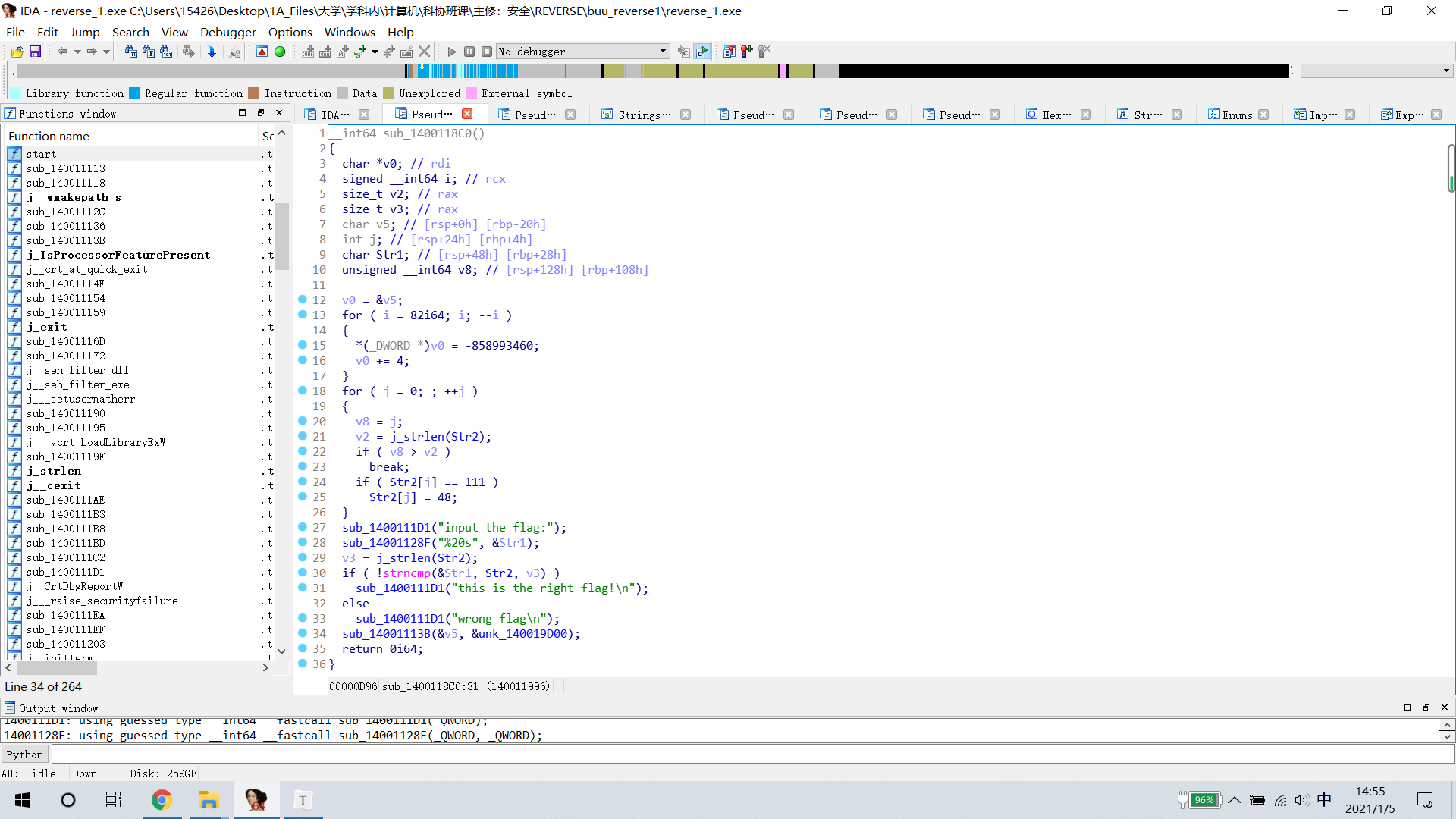Click the Open file toolbar icon

17,52
